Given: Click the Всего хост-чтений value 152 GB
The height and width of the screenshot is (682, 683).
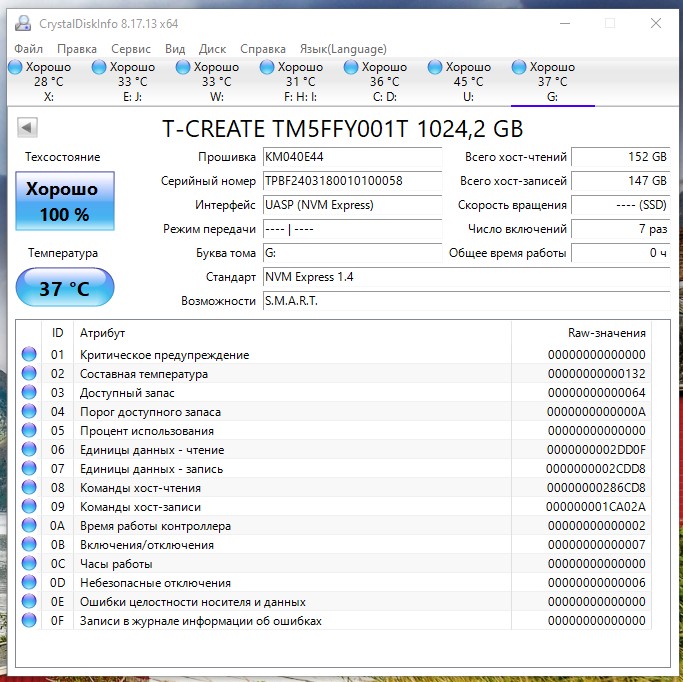Looking at the screenshot, I should tap(621, 157).
